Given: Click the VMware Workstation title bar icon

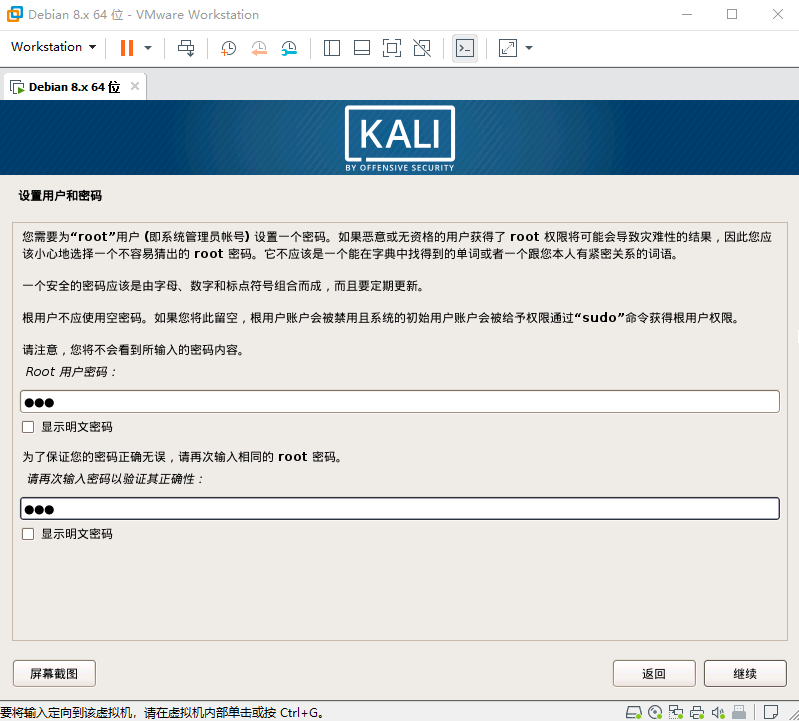Looking at the screenshot, I should [x=15, y=14].
